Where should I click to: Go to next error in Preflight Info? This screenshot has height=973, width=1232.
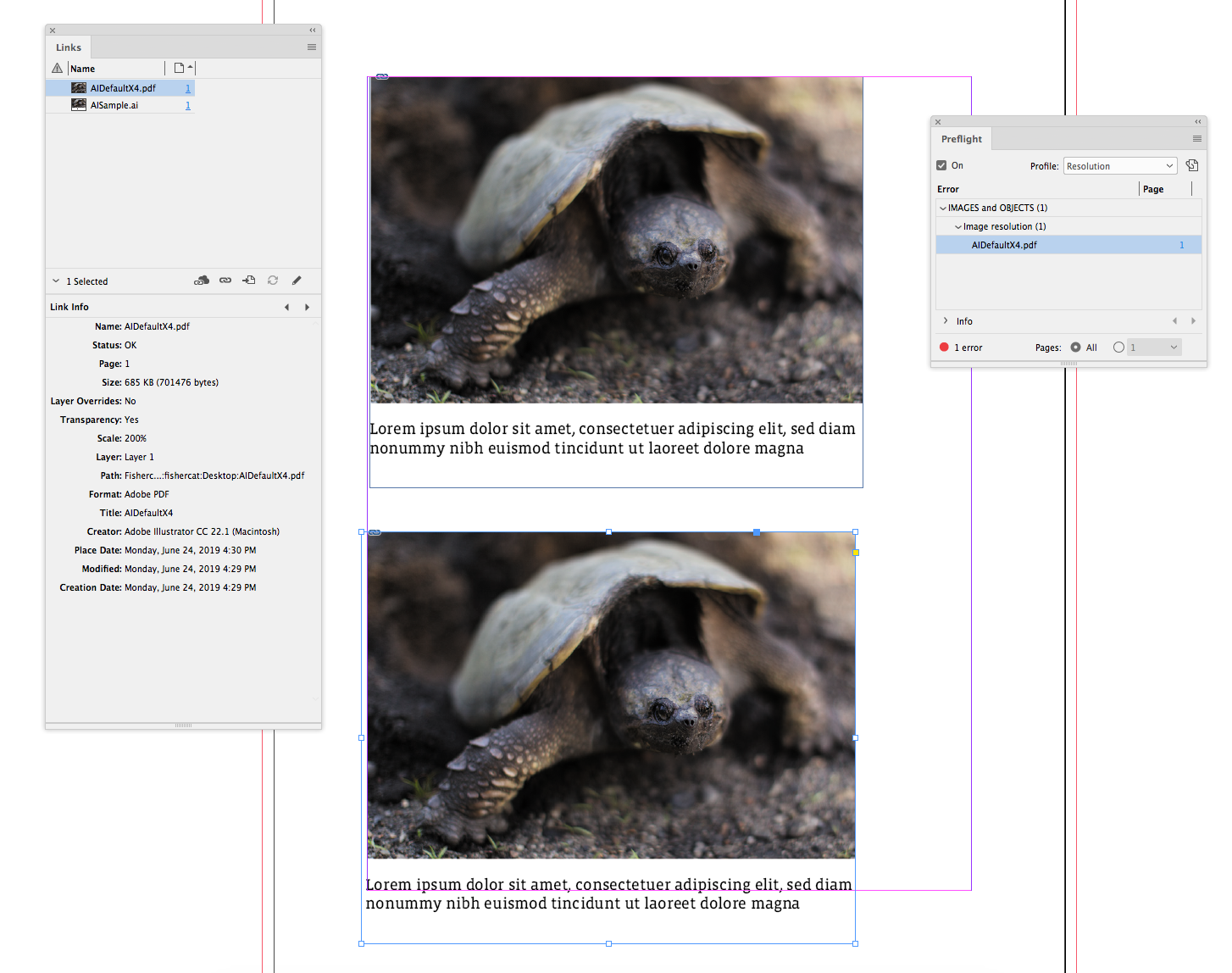tap(1193, 321)
